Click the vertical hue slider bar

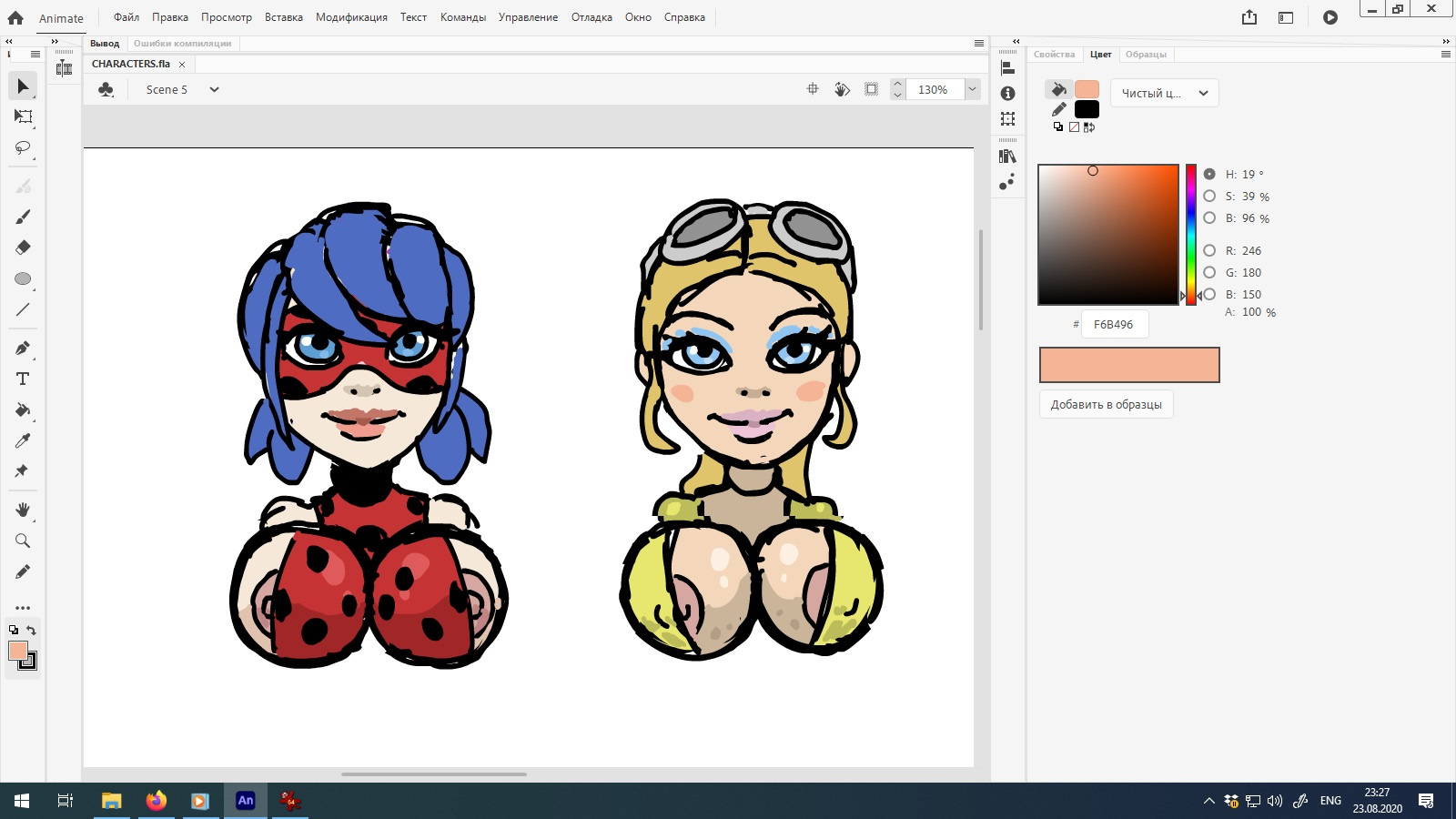[1191, 235]
